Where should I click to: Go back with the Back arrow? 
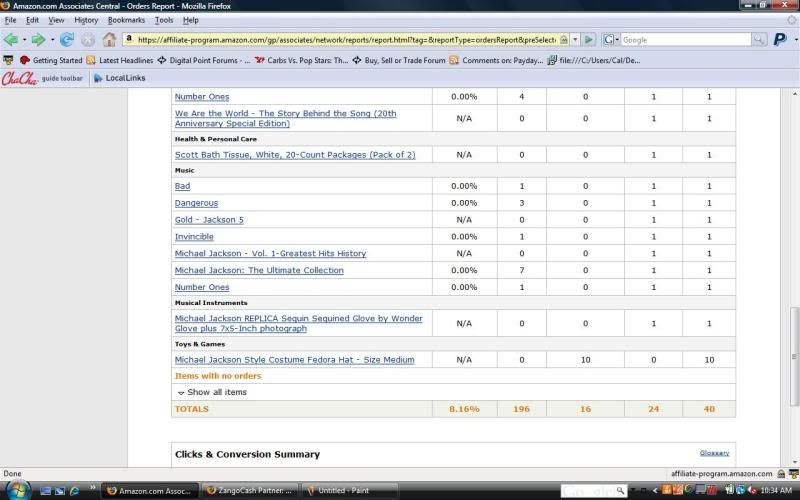(11, 39)
